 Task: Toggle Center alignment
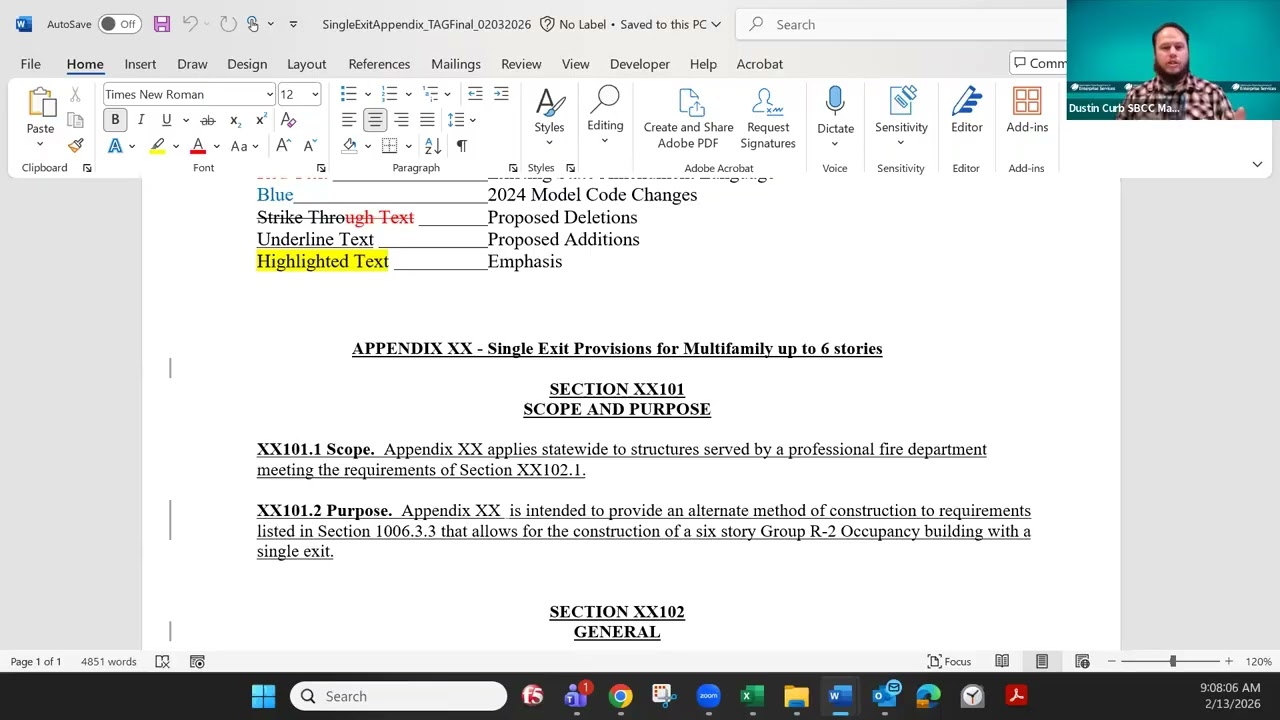point(374,120)
